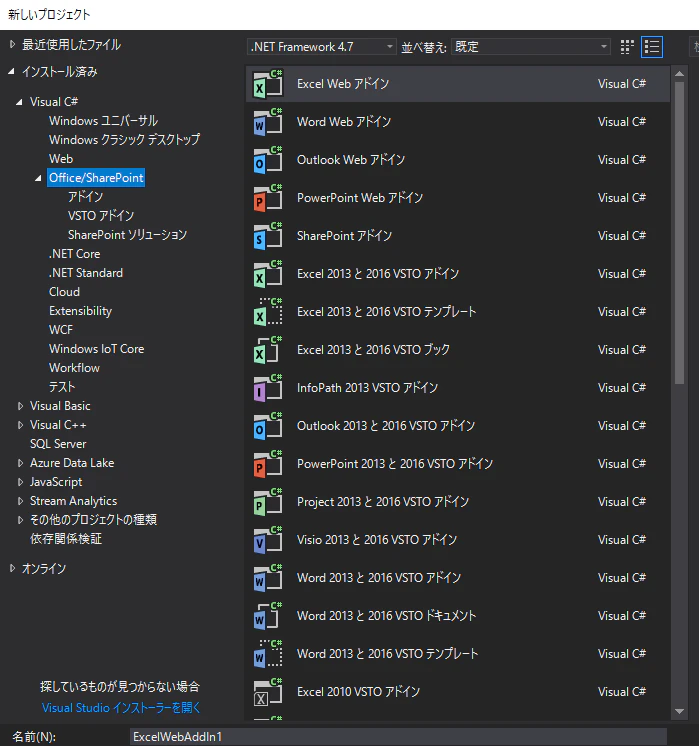Screen dimensions: 699x746
Task: Expand 最近使用したファイル section
Action: coord(12,45)
